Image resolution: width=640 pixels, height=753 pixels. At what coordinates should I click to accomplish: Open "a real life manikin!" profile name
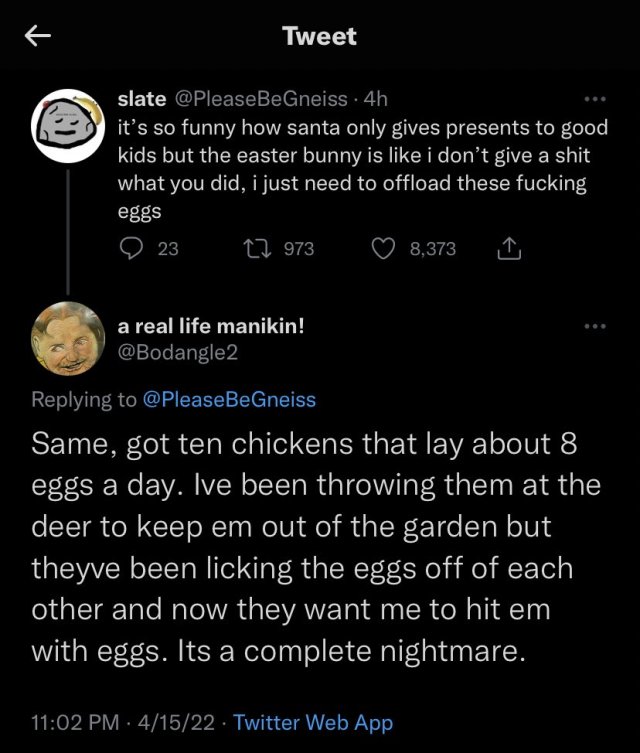point(217,326)
